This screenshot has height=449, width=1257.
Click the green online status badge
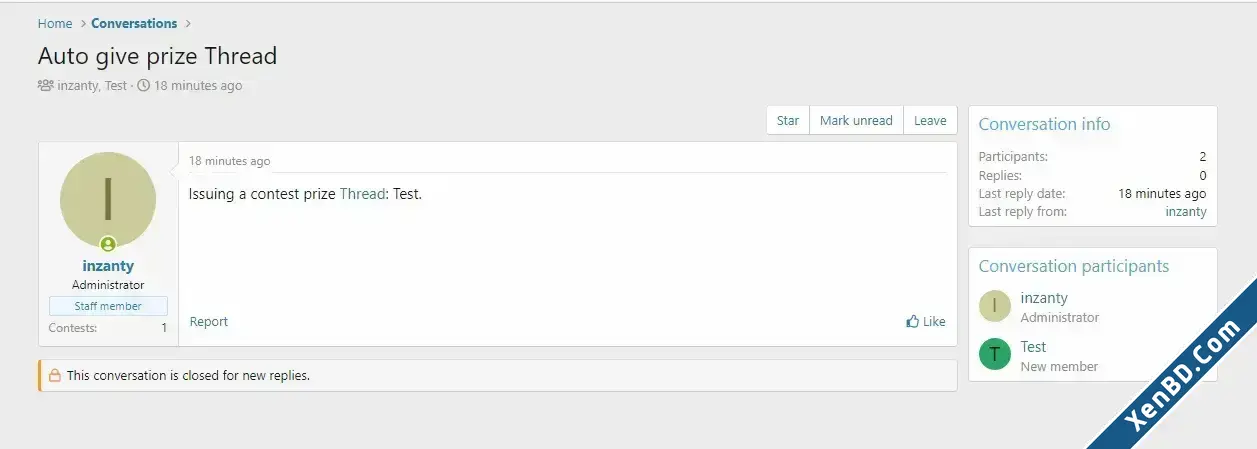108,244
